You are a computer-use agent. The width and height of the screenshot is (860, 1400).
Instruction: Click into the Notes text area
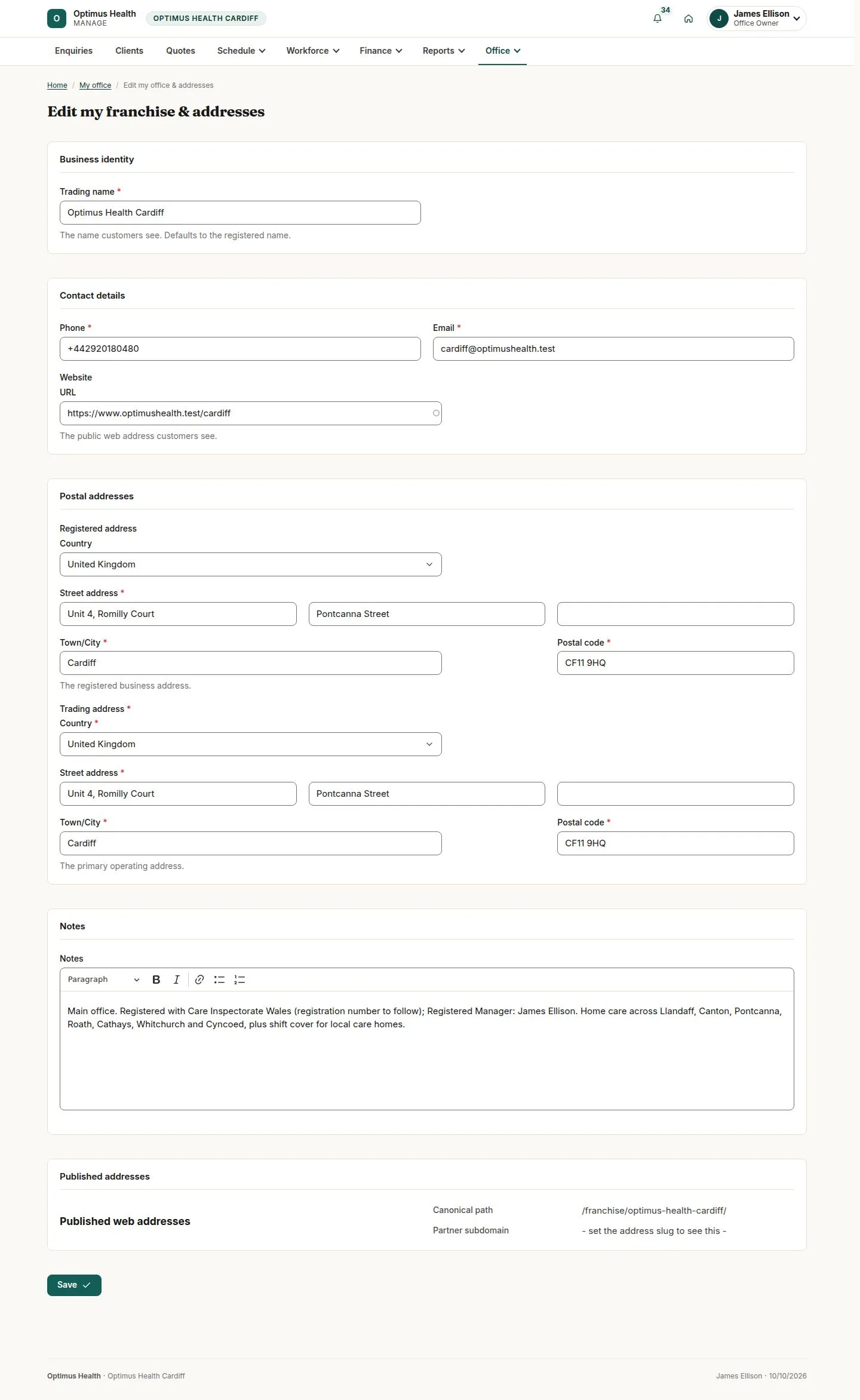(427, 1051)
